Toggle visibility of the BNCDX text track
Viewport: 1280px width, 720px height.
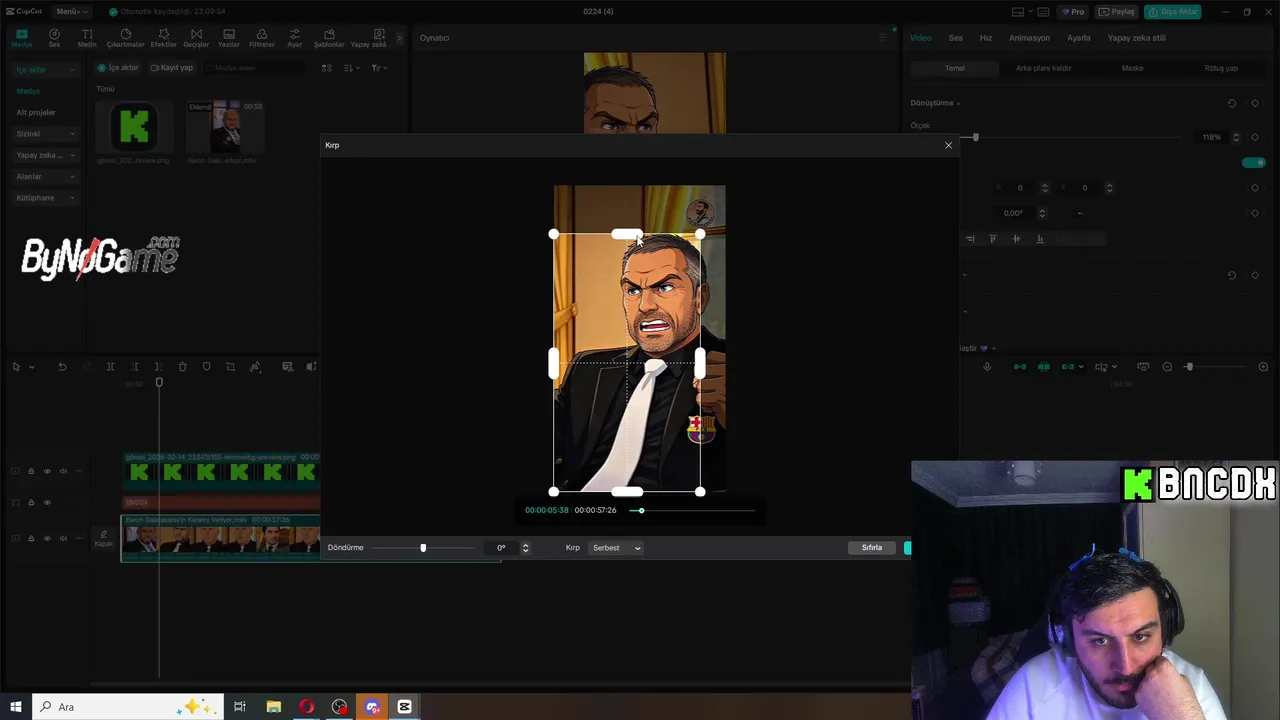(x=47, y=502)
